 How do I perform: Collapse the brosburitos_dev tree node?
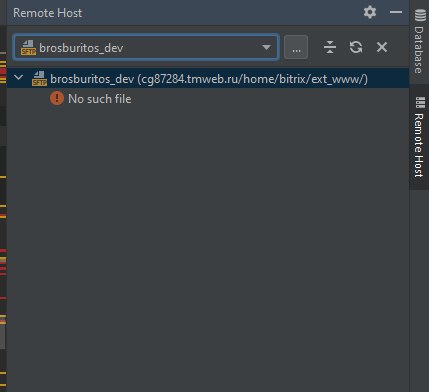tap(19, 78)
